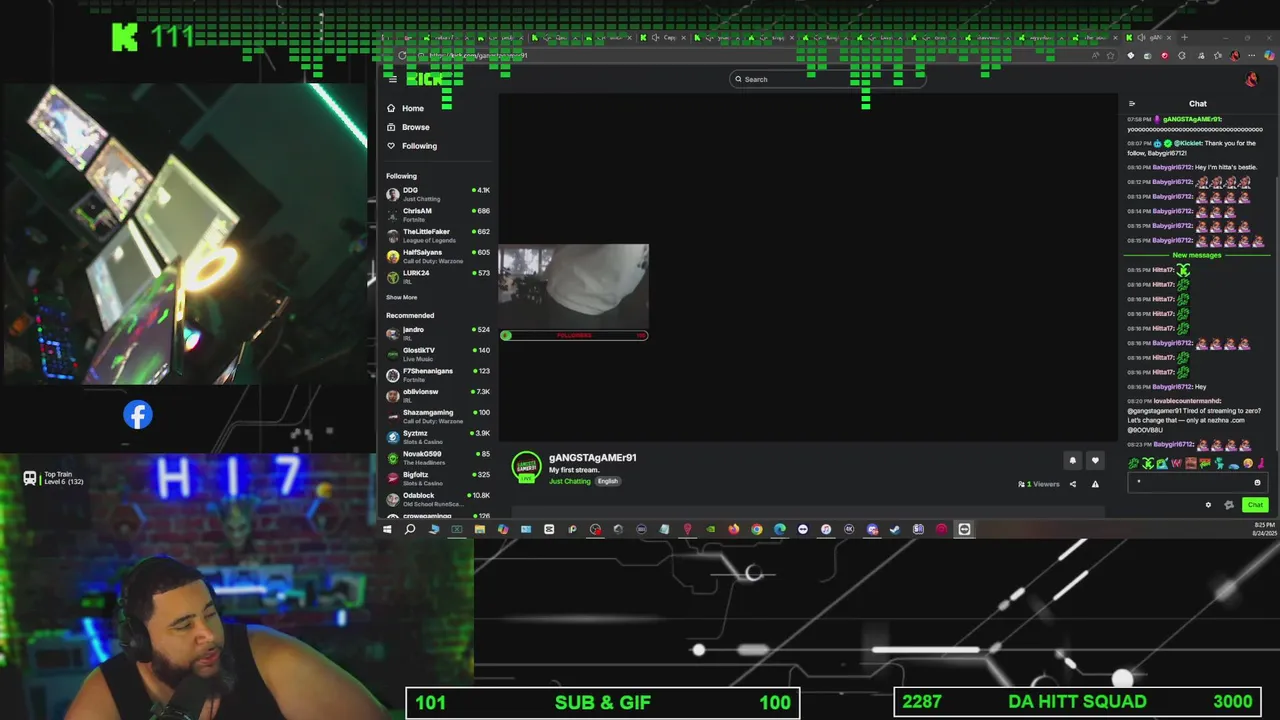Image resolution: width=1280 pixels, height=720 pixels.
Task: Open Odablock recommended channel
Action: tap(438, 499)
